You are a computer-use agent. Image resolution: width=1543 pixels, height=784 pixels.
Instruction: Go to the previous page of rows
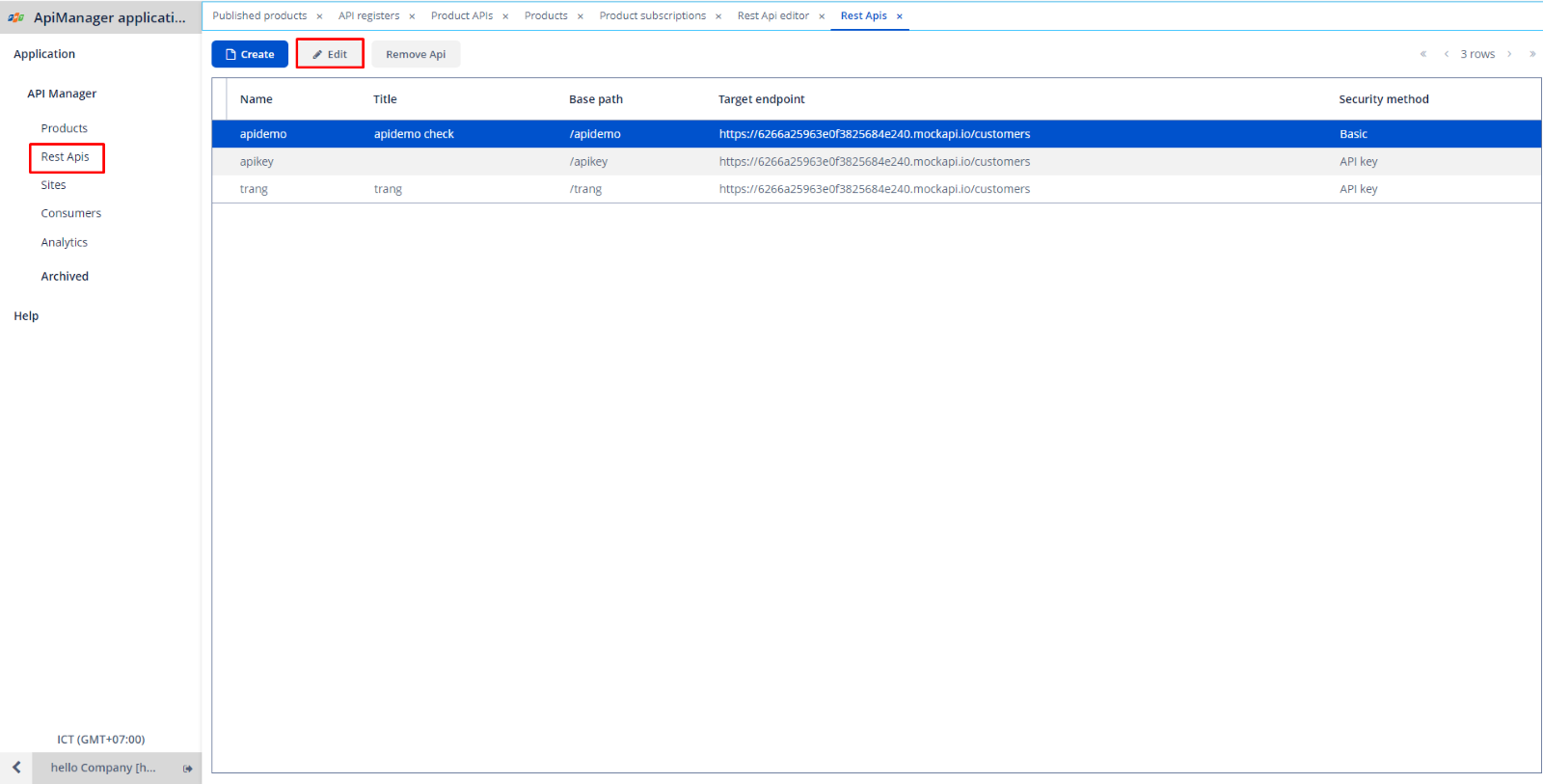click(x=1447, y=54)
